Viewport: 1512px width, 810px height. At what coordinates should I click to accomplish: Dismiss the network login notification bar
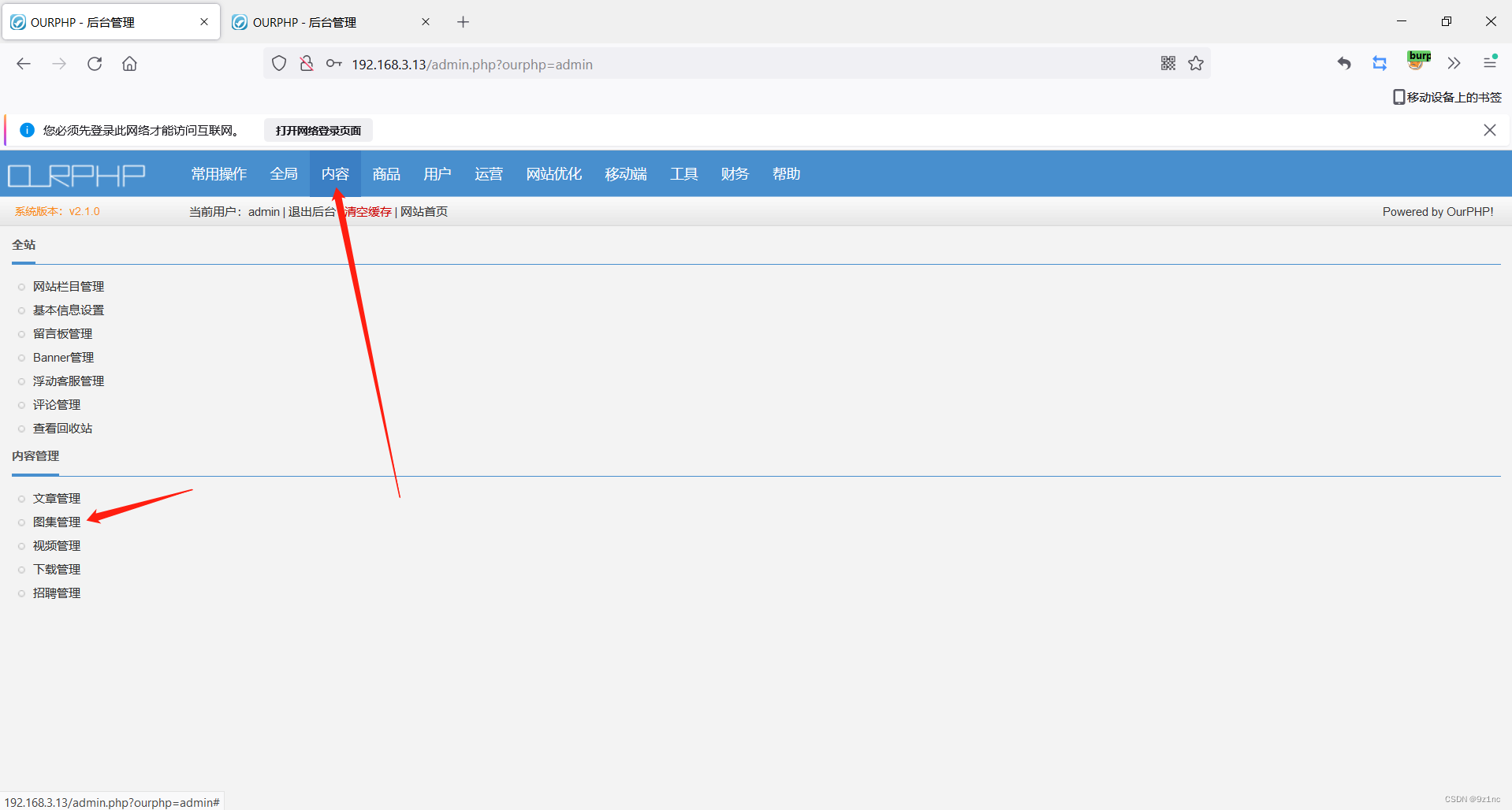[x=1490, y=130]
